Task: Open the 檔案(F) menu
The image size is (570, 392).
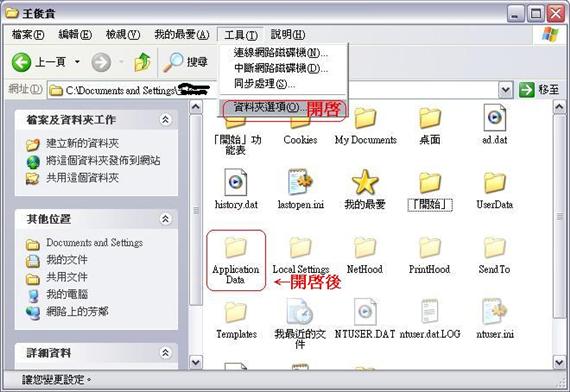Action: [28, 35]
